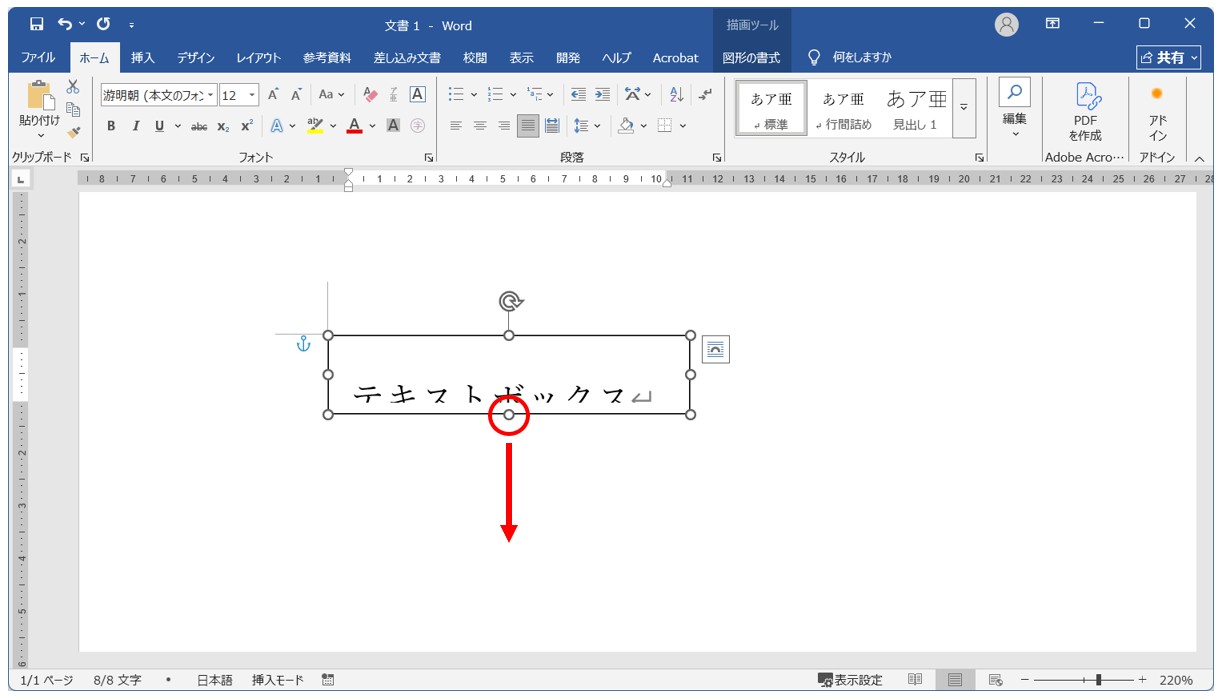Expand bullet list dropdown arrow
The image size is (1223, 699).
pos(474,95)
